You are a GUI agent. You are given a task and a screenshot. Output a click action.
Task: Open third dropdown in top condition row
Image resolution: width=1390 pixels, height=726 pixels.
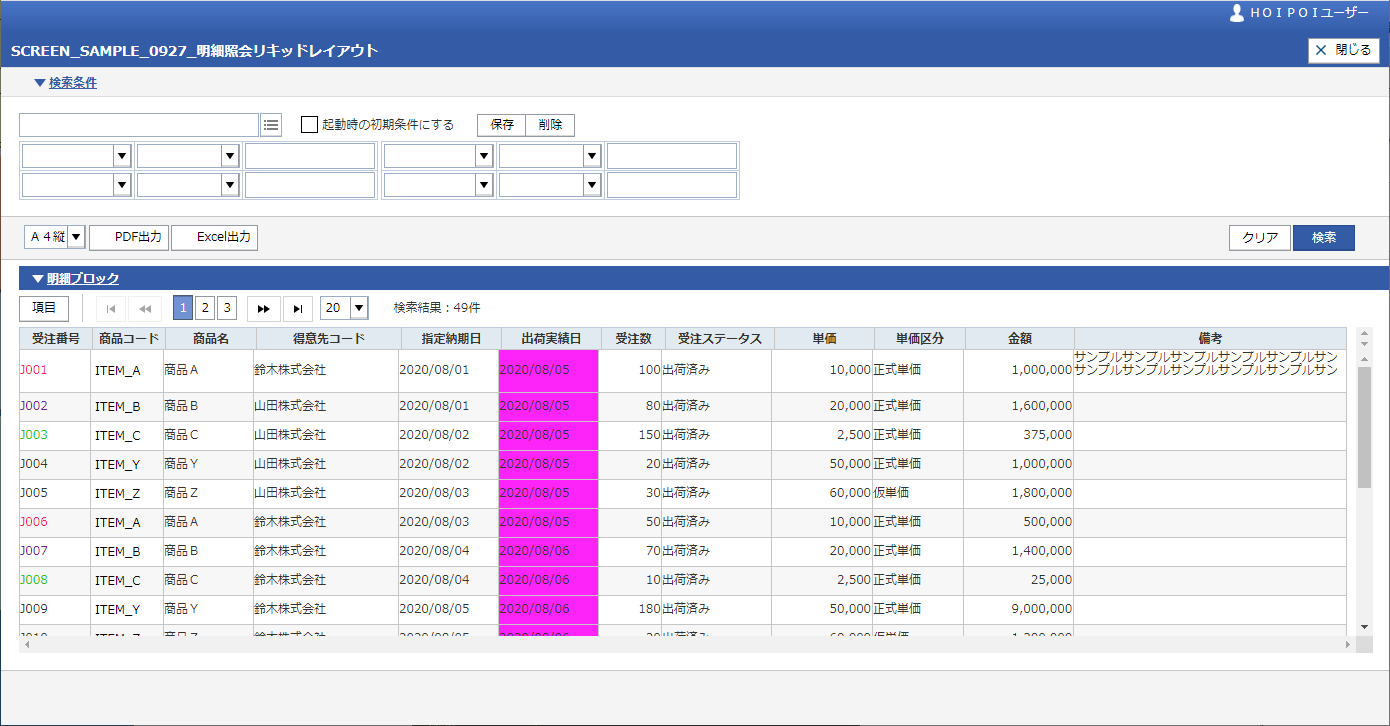484,156
